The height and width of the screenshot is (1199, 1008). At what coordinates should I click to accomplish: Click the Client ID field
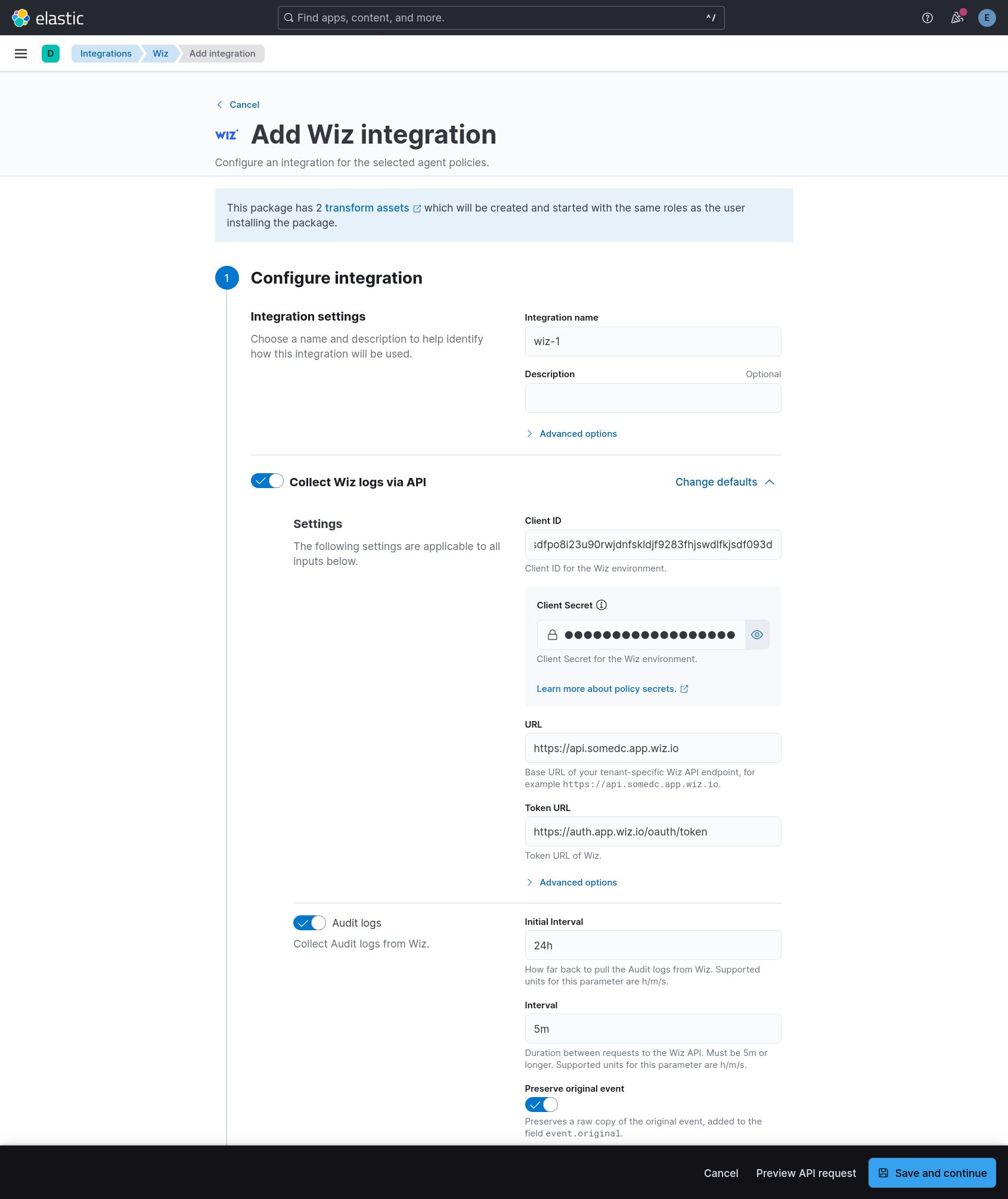pos(653,545)
